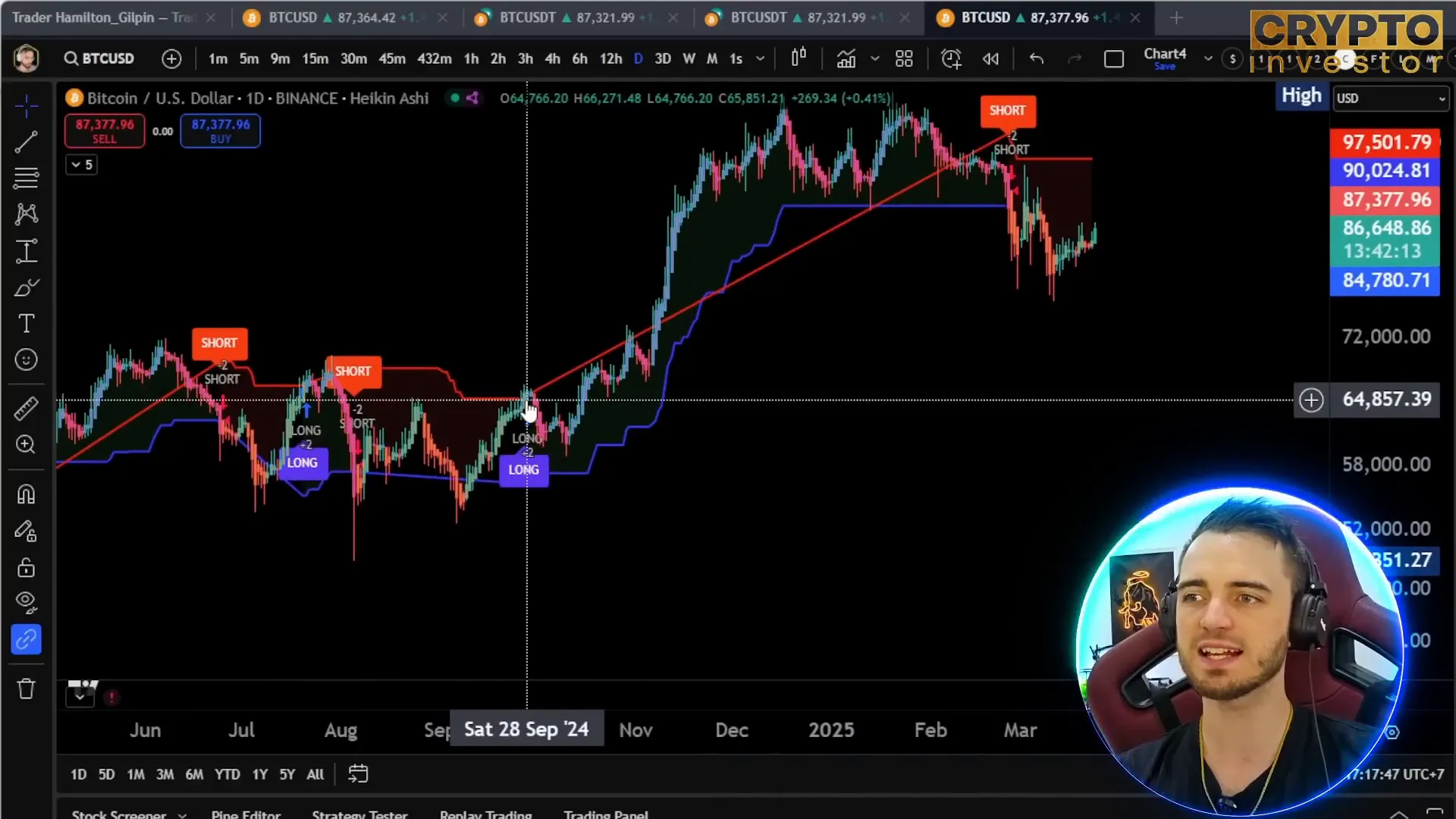Select the All date range
1456x819 pixels.
pyautogui.click(x=315, y=774)
